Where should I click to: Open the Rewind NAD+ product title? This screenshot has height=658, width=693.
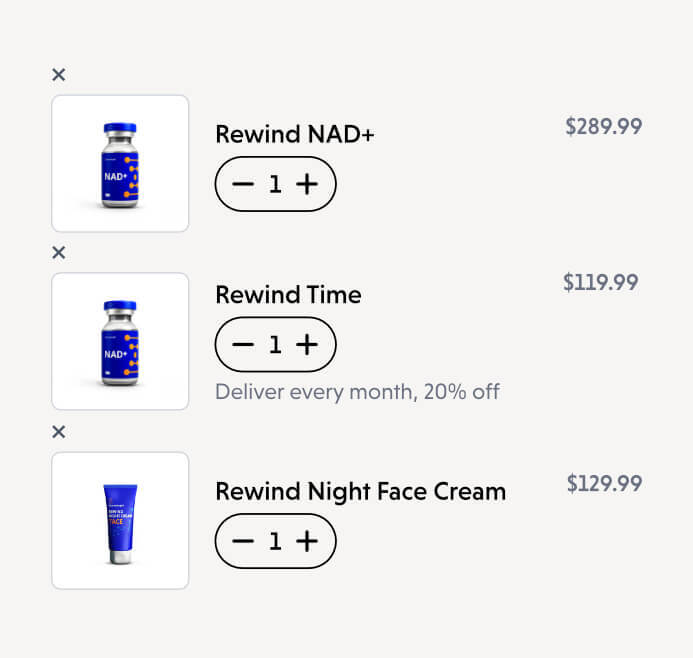295,134
